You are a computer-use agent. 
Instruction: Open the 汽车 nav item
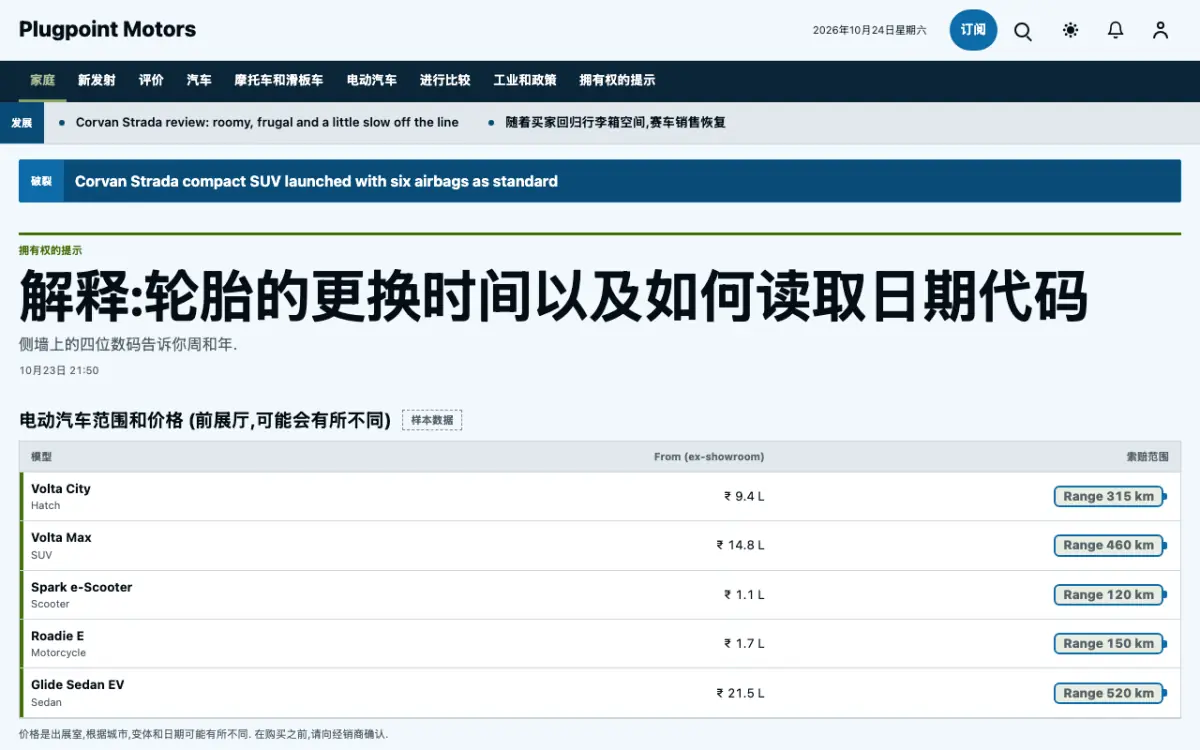coord(199,80)
